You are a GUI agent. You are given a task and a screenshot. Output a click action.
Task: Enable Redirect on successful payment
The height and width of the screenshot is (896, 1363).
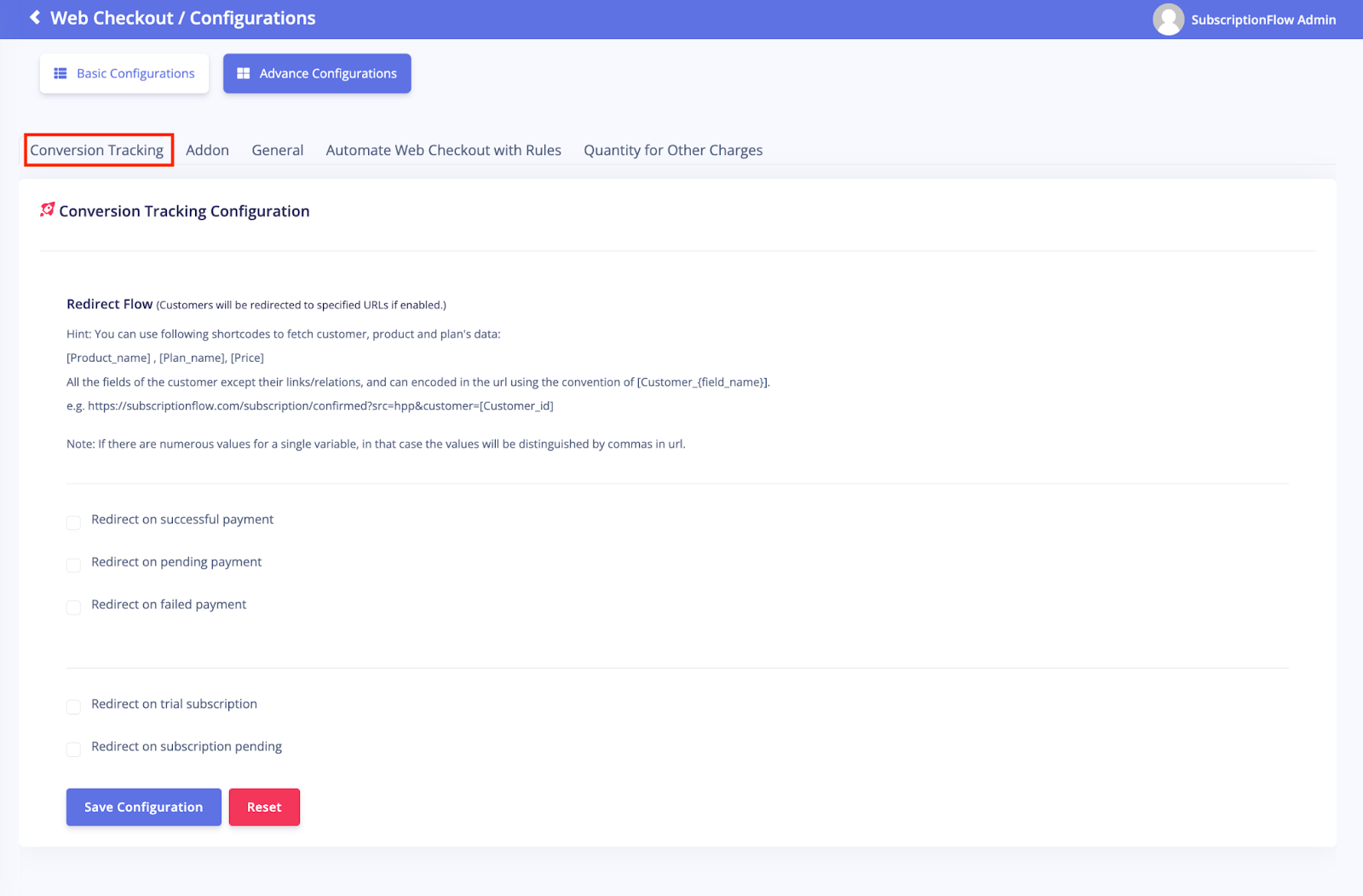[73, 522]
